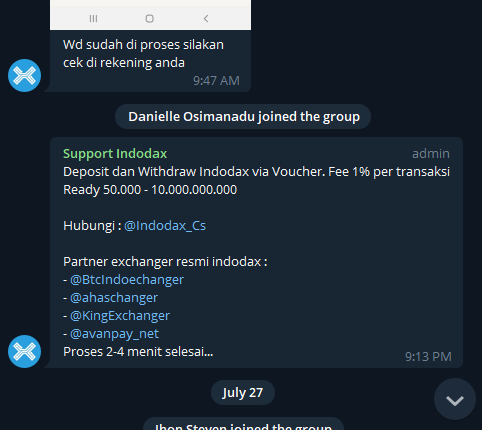
Task: Click the Danielle Osimanadu joined notice
Action: 243,117
